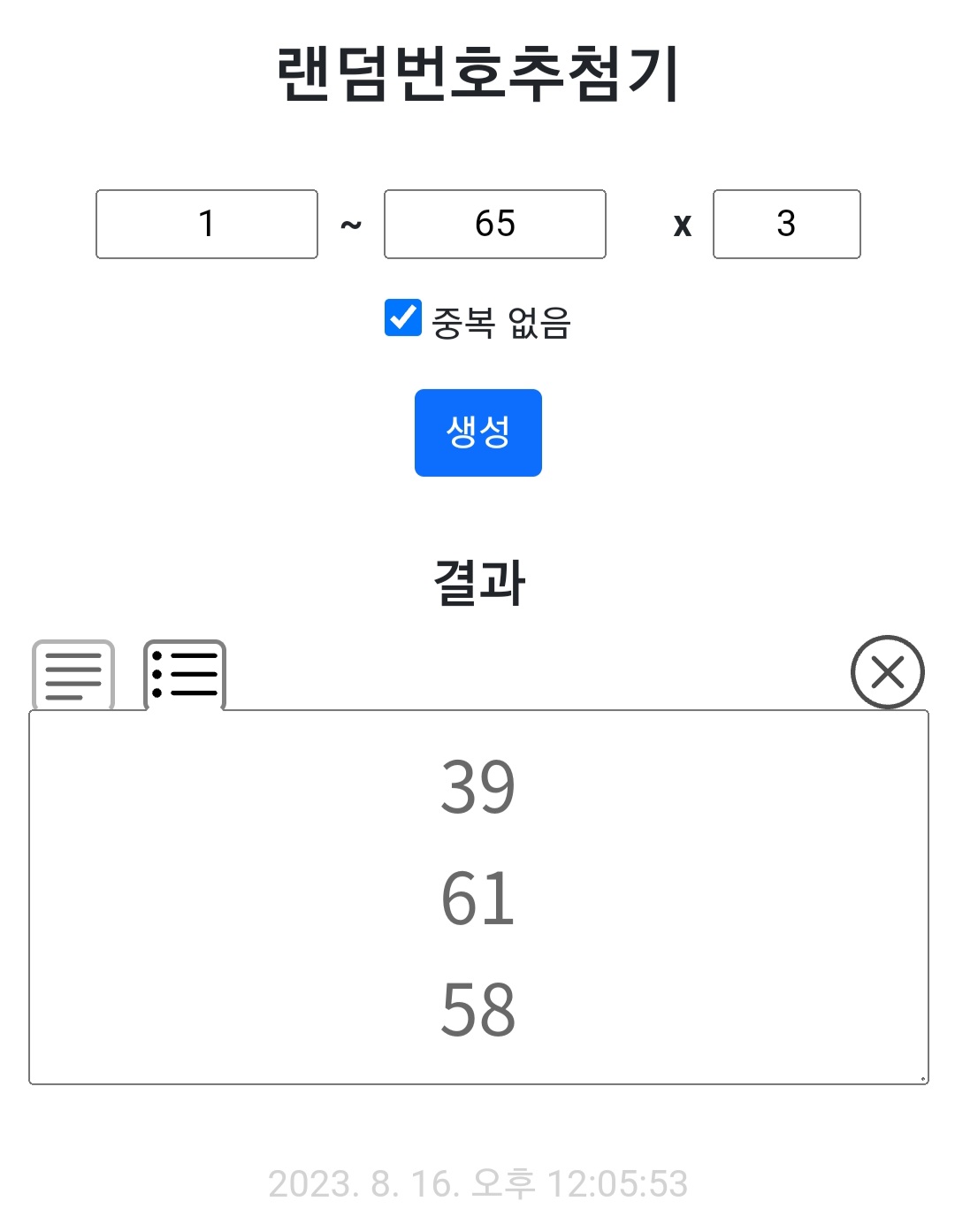The image size is (955, 1232).
Task: Click the result number 39
Action: 477,786
